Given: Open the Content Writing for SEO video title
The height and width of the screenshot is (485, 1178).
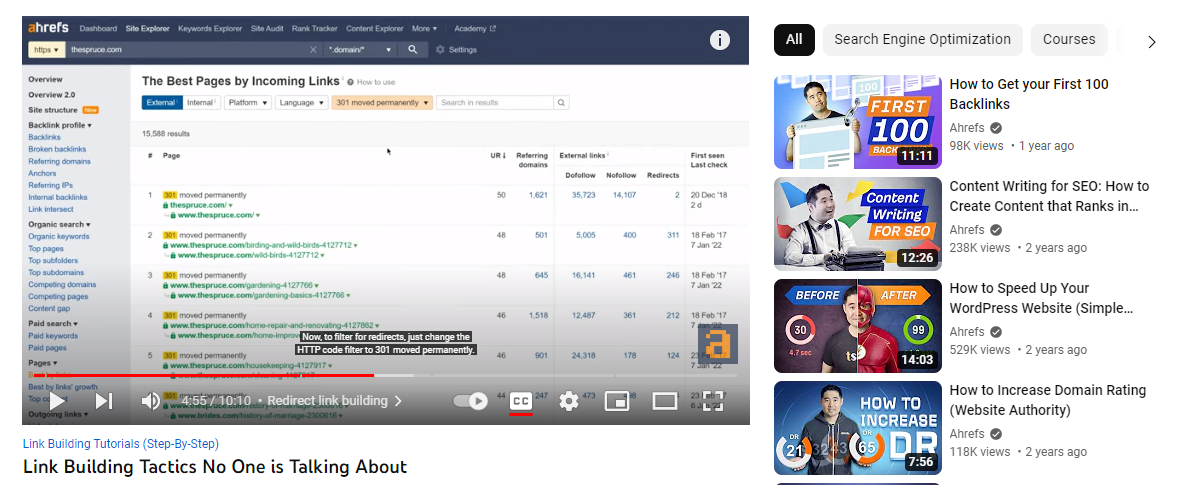Looking at the screenshot, I should tap(1049, 196).
